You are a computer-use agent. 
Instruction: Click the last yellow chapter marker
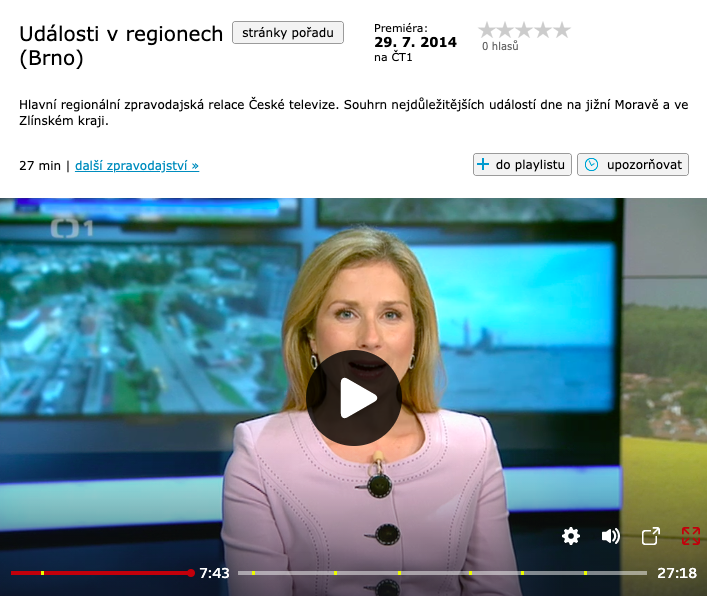click(585, 573)
